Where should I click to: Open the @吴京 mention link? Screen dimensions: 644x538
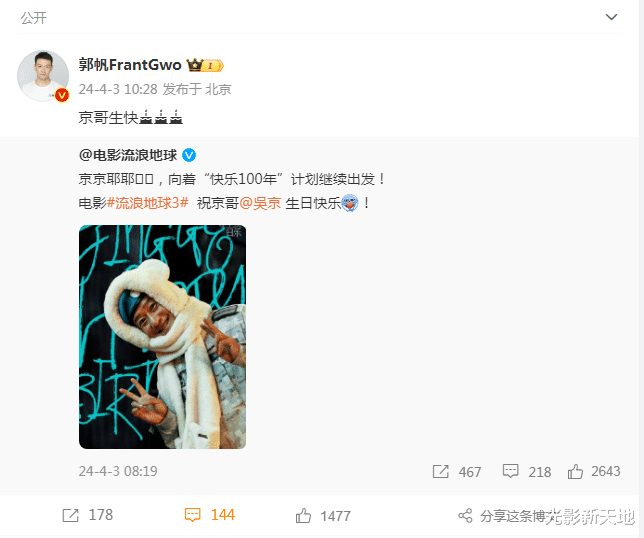pyautogui.click(x=260, y=203)
